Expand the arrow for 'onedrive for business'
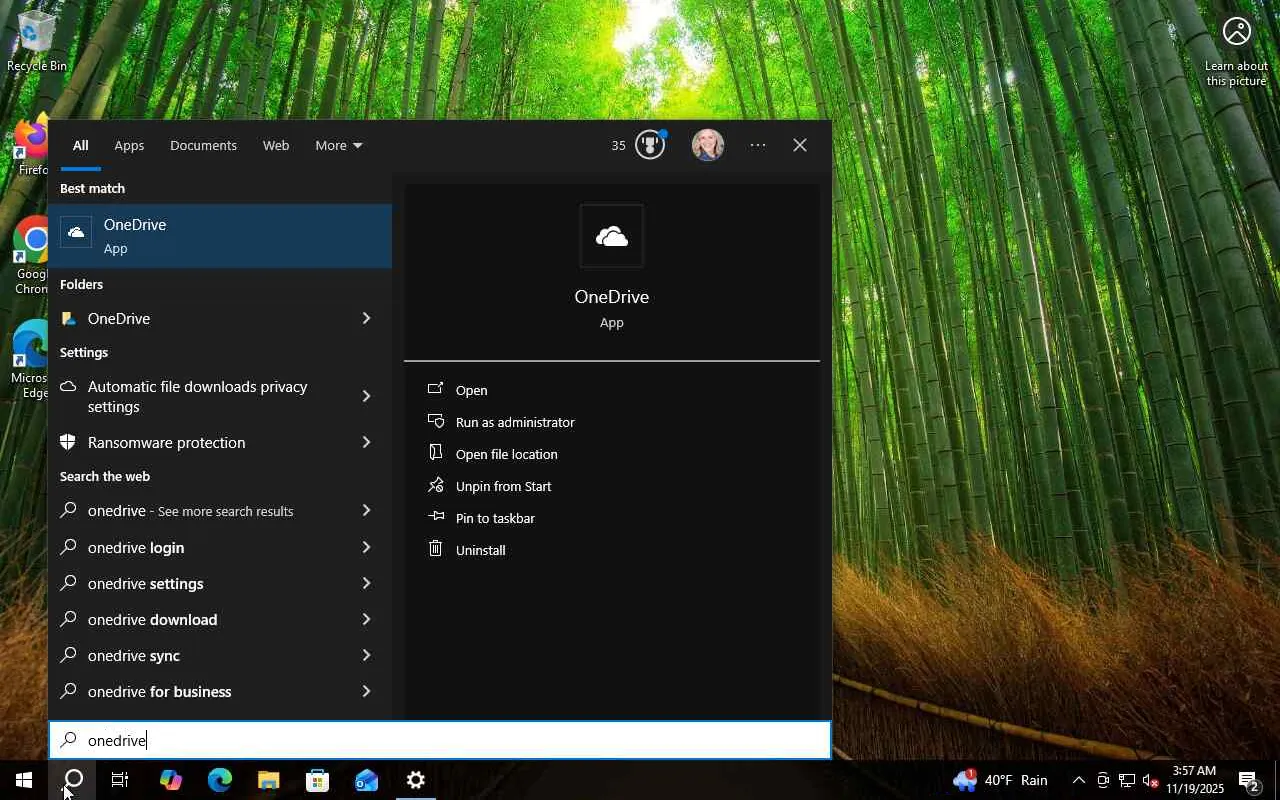Screen dimensions: 1280x800 click(x=367, y=691)
